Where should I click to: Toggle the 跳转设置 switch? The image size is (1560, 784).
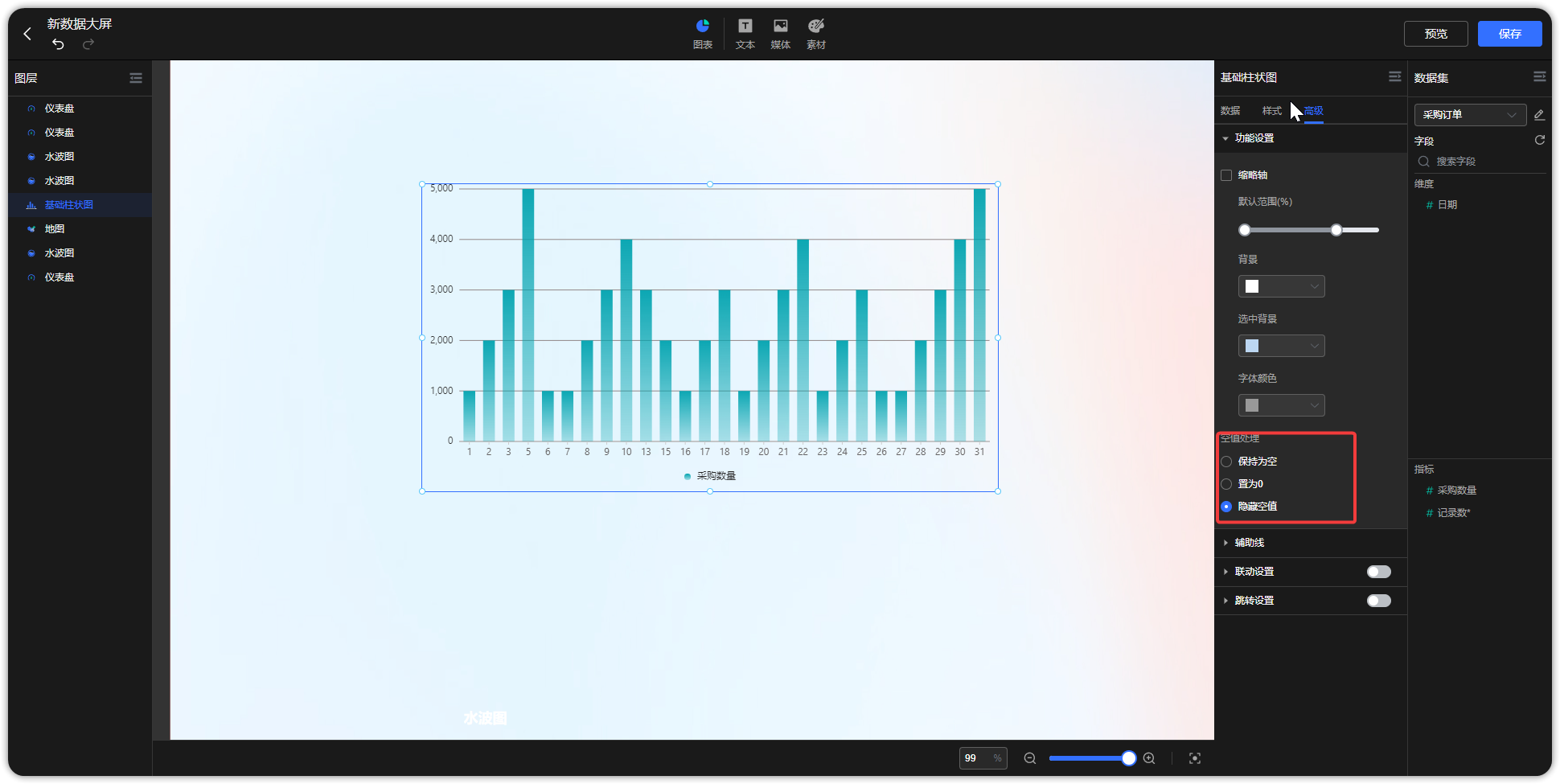[1378, 601]
